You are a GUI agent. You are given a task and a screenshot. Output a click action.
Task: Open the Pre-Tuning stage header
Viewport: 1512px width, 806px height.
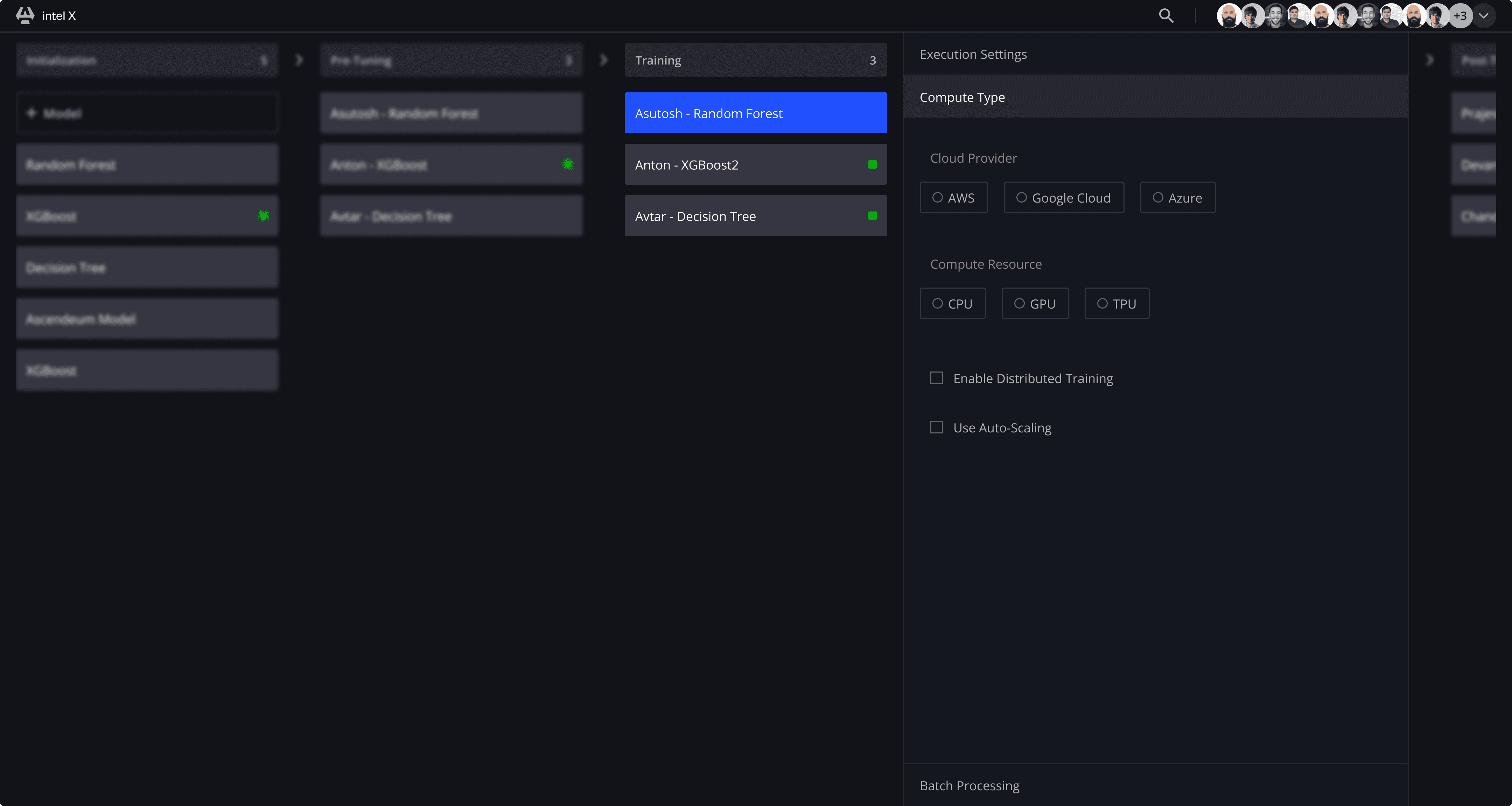451,60
